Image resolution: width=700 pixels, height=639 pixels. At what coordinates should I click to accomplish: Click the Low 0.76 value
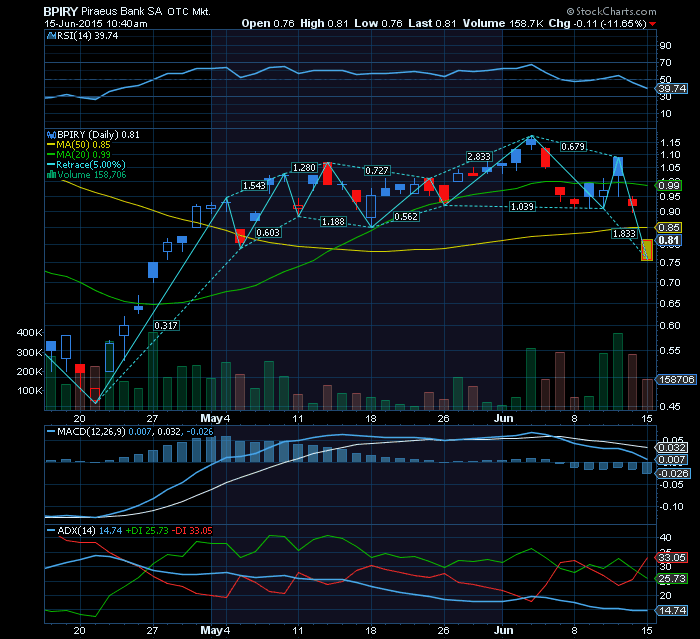click(x=378, y=23)
